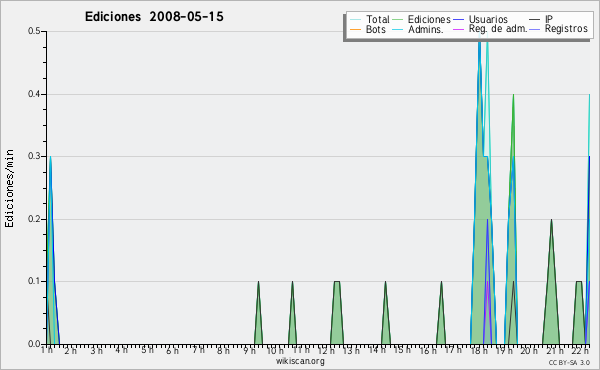Click the 0.2 value on y-axis

tap(34, 219)
